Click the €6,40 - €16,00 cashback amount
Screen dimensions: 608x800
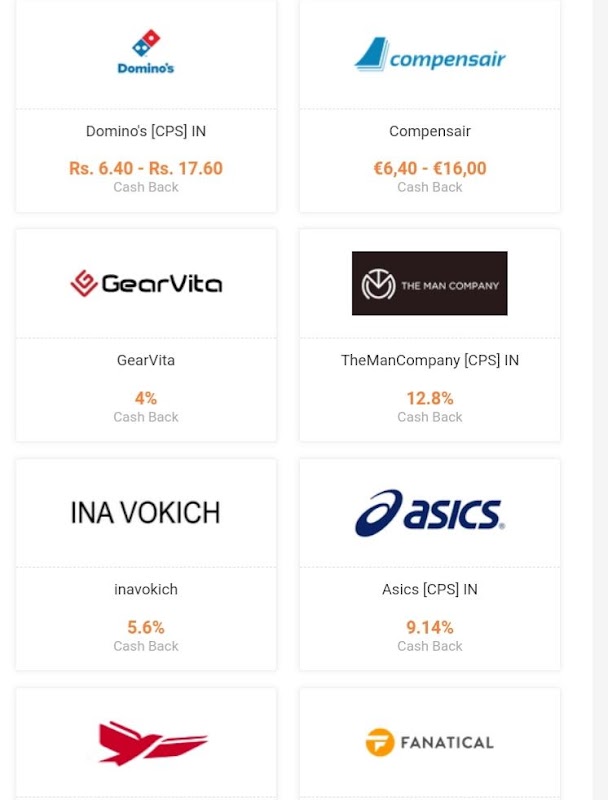coord(430,168)
